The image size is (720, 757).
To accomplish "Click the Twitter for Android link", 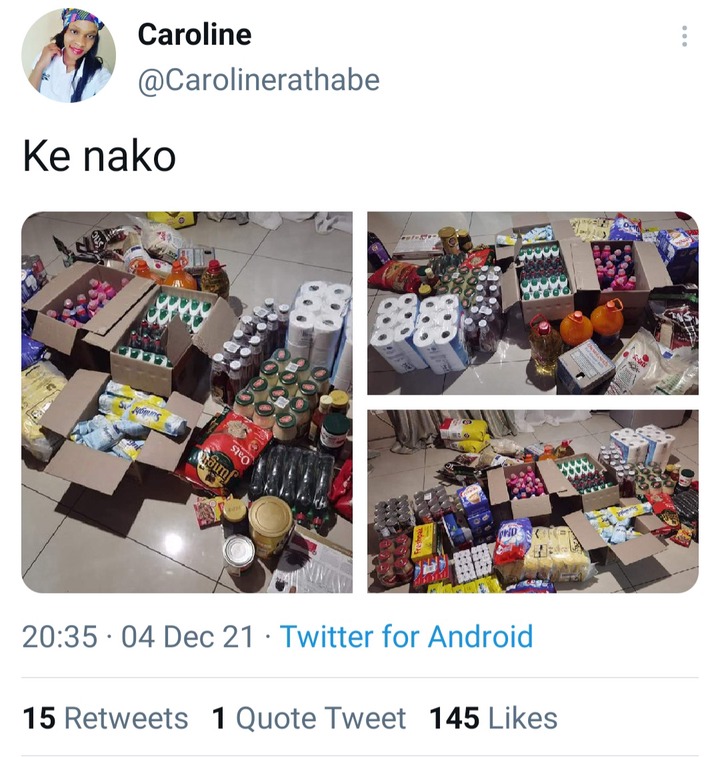I will coord(407,636).
